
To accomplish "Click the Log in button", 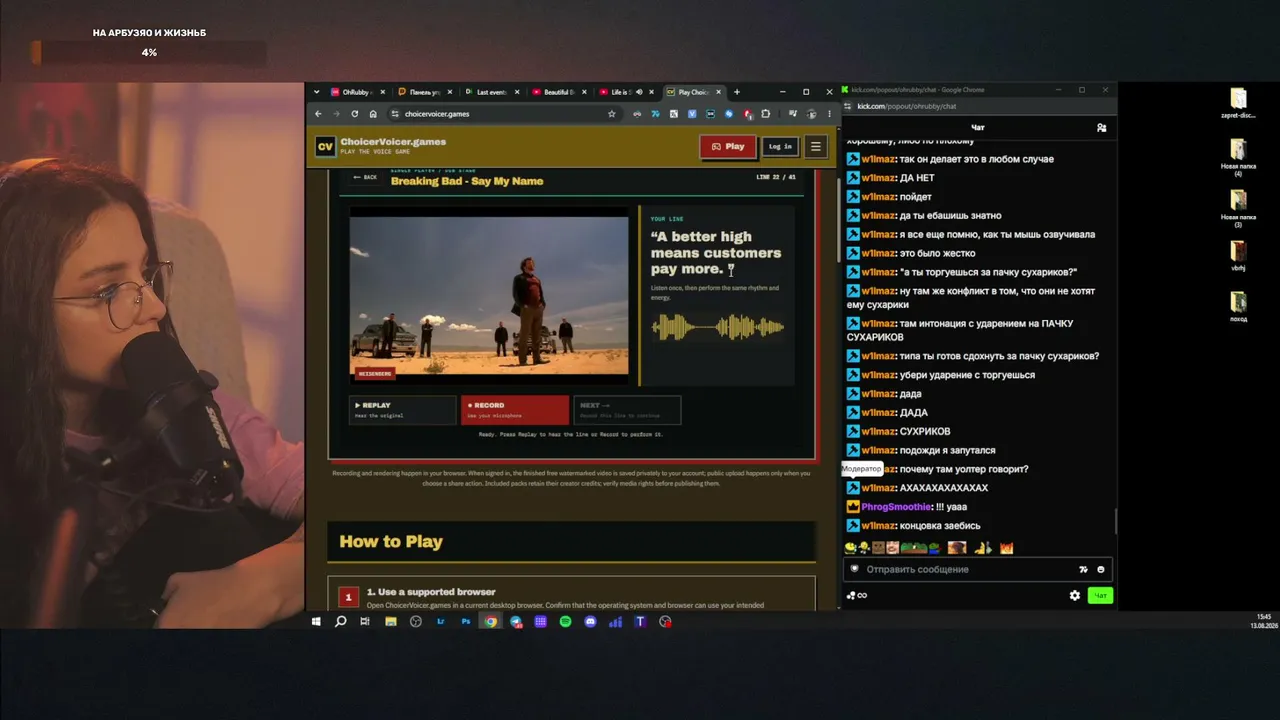I will coord(780,146).
